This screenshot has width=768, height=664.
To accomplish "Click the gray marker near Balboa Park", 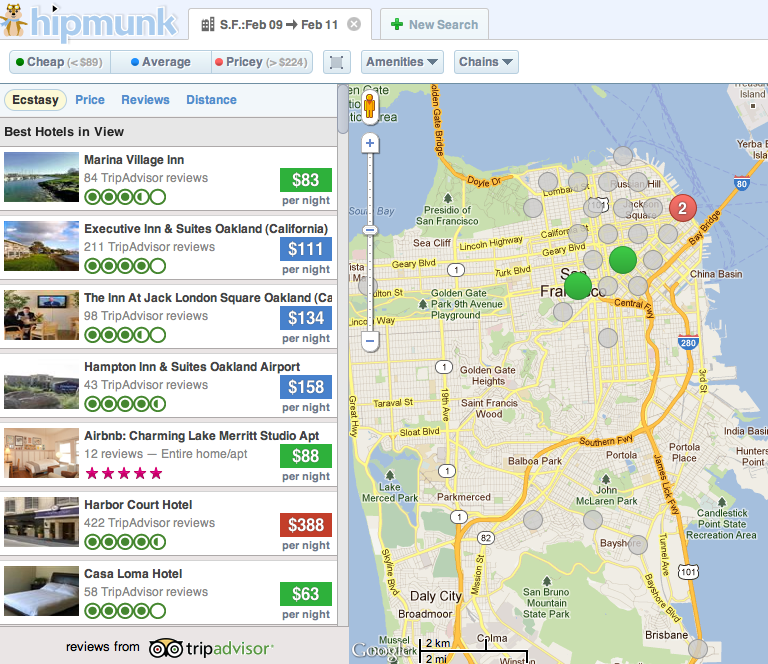I will 532,520.
